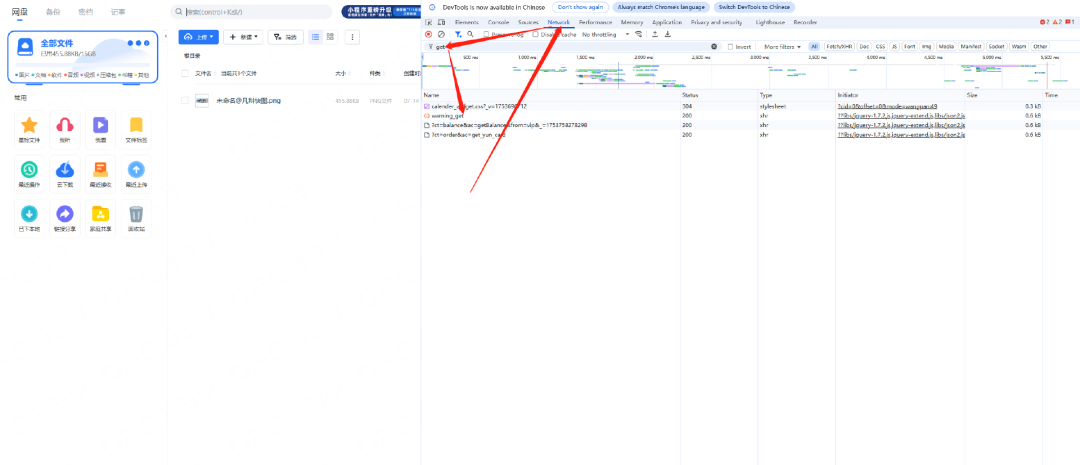The width and height of the screenshot is (1080, 465).
Task: Switch to the Console tab
Action: coord(499,23)
